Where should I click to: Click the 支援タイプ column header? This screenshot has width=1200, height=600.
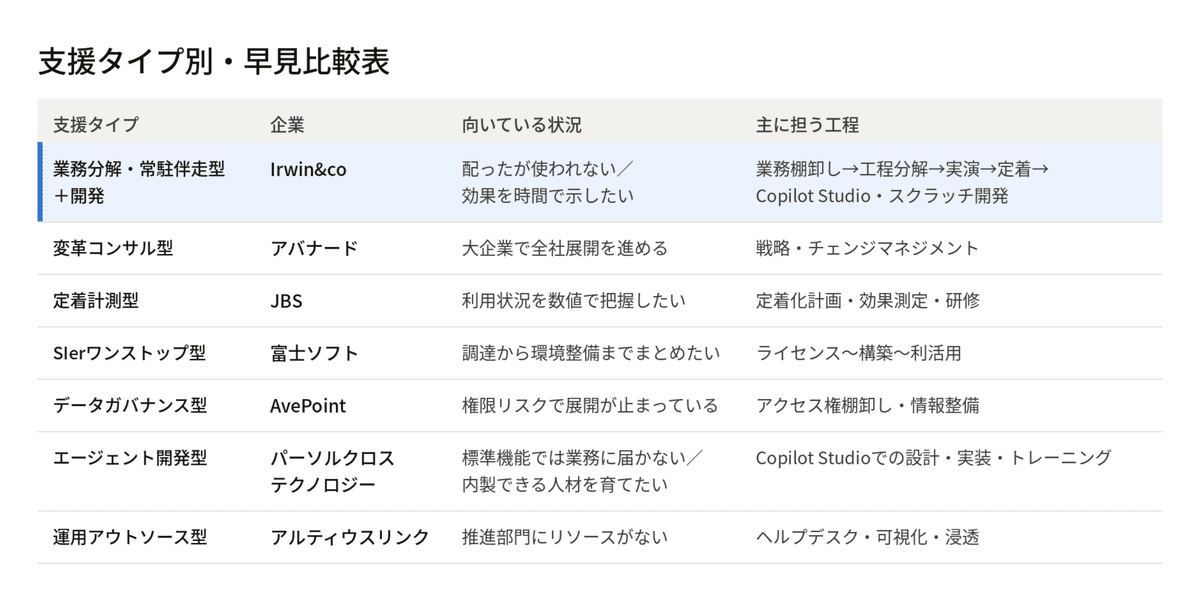[96, 125]
